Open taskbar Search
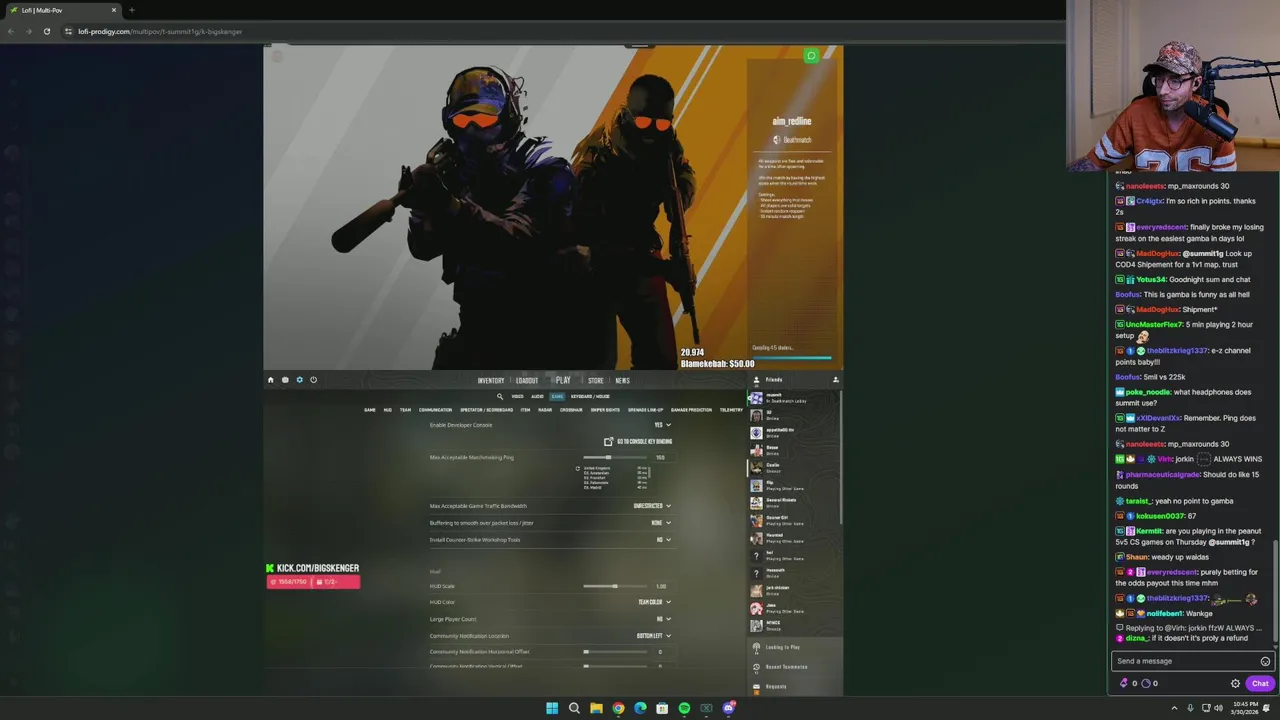Viewport: 1280px width, 720px height. click(x=574, y=708)
